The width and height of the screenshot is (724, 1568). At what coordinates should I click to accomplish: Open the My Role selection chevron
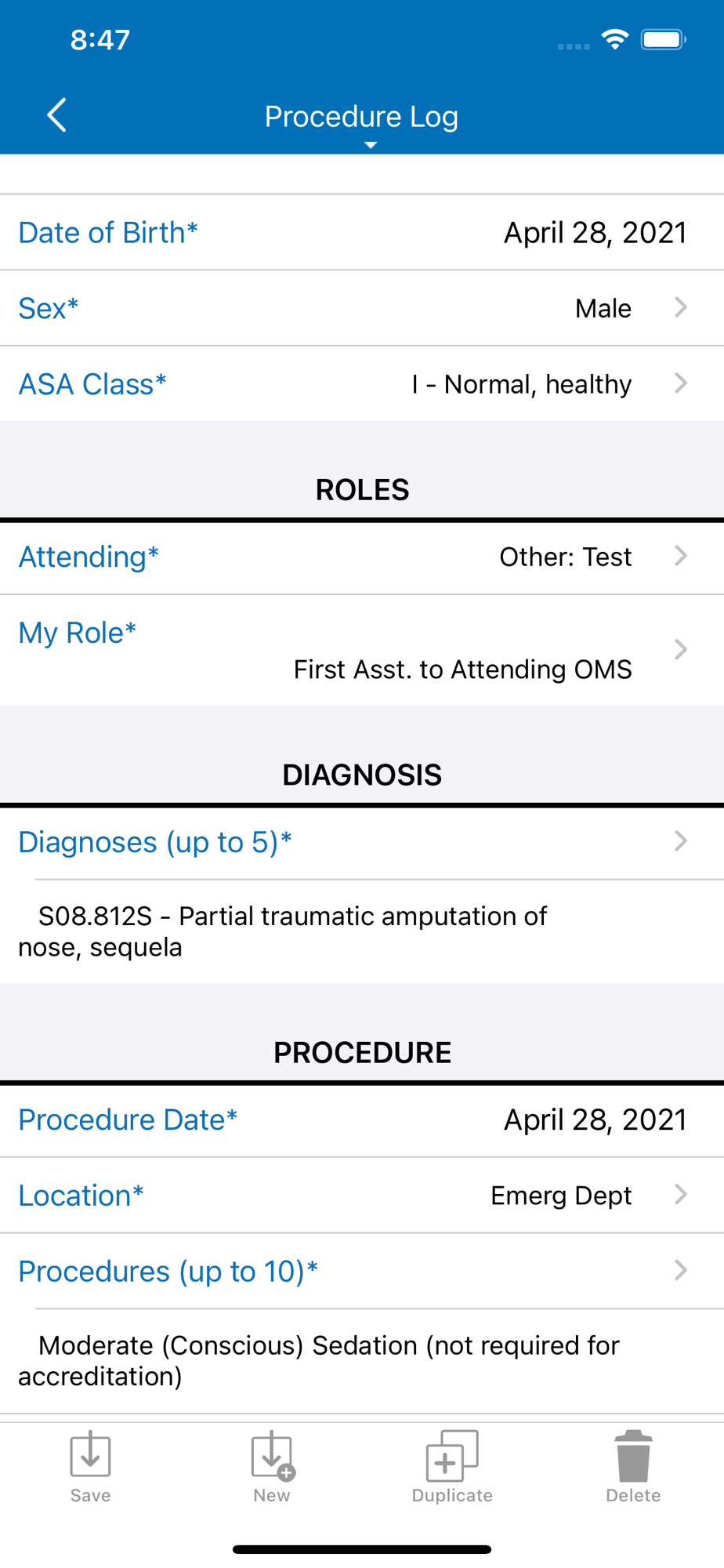680,649
